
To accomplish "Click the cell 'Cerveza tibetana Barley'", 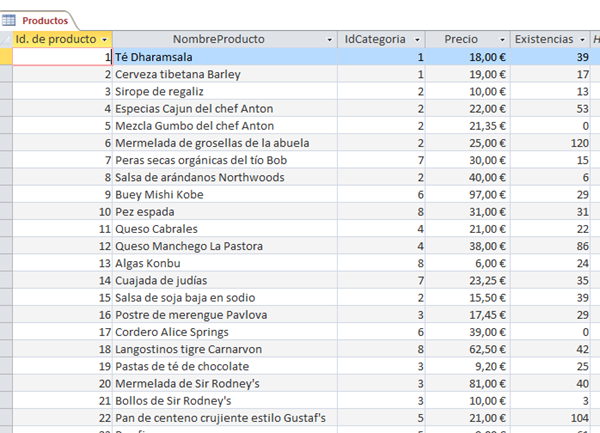I will tap(225, 74).
